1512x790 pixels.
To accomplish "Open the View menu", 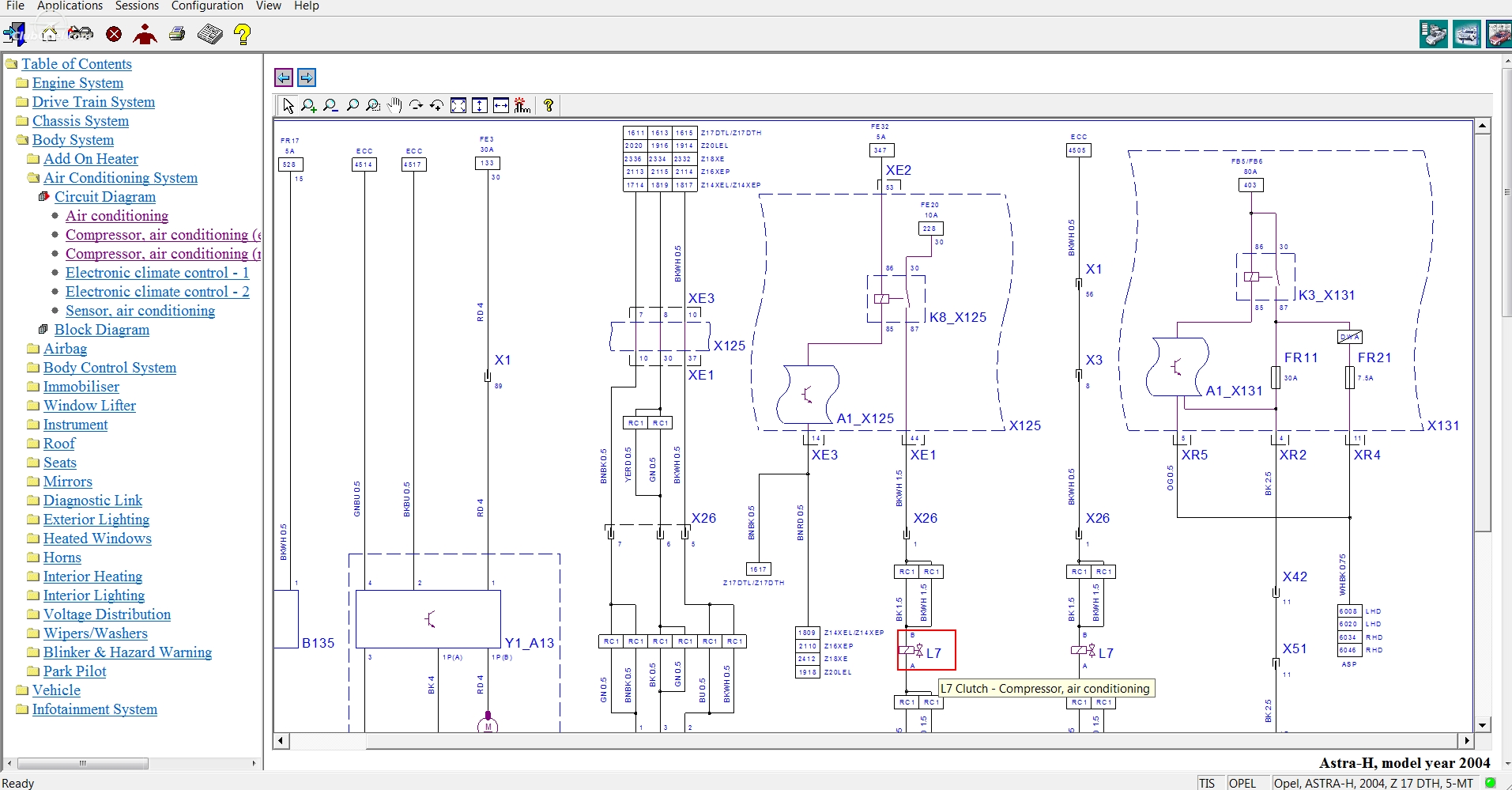I will tap(269, 6).
